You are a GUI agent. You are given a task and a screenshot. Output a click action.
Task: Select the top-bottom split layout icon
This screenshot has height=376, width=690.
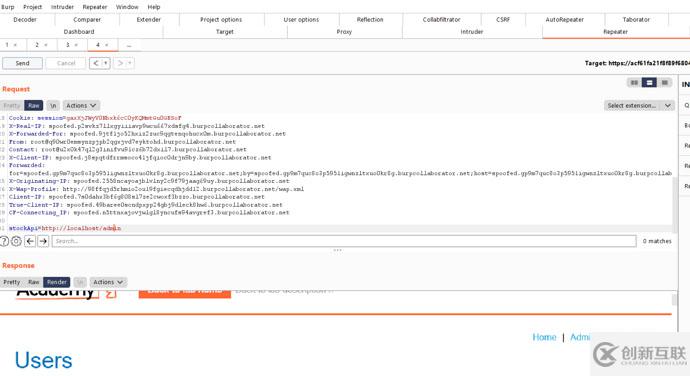(x=649, y=83)
